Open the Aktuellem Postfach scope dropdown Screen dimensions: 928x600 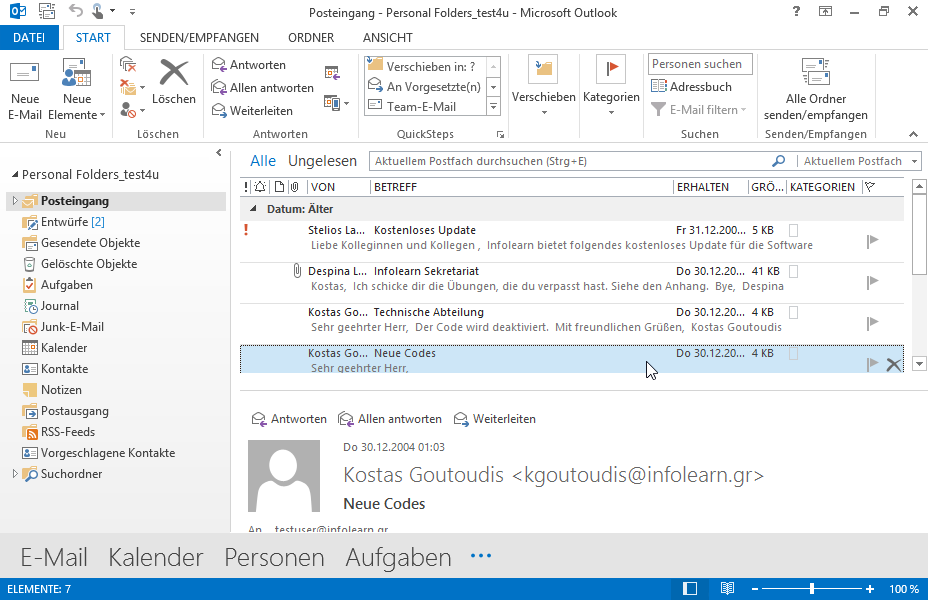coord(914,161)
